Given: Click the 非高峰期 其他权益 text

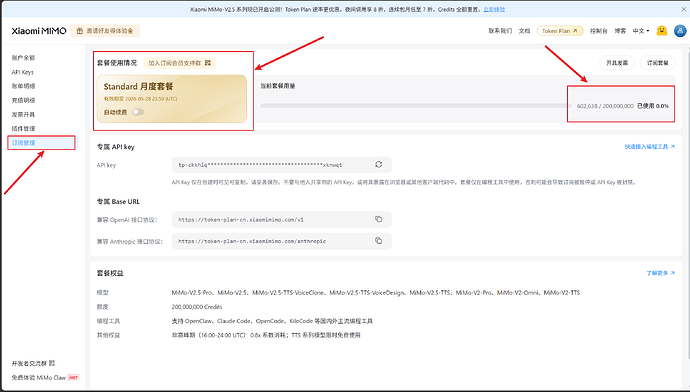Looking at the screenshot, I should 266,335.
